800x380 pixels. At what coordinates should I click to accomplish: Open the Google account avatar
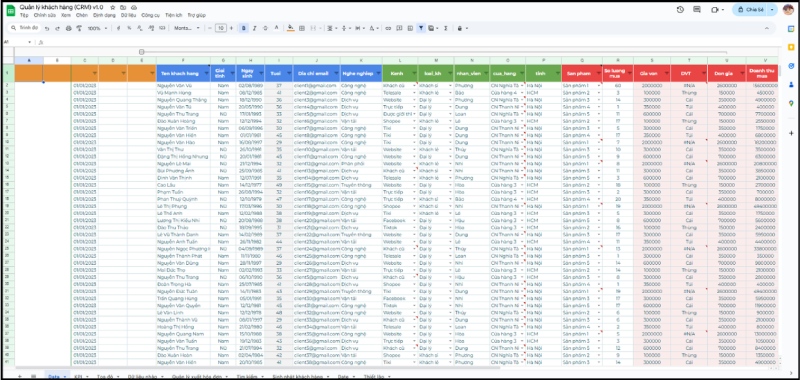coord(788,10)
